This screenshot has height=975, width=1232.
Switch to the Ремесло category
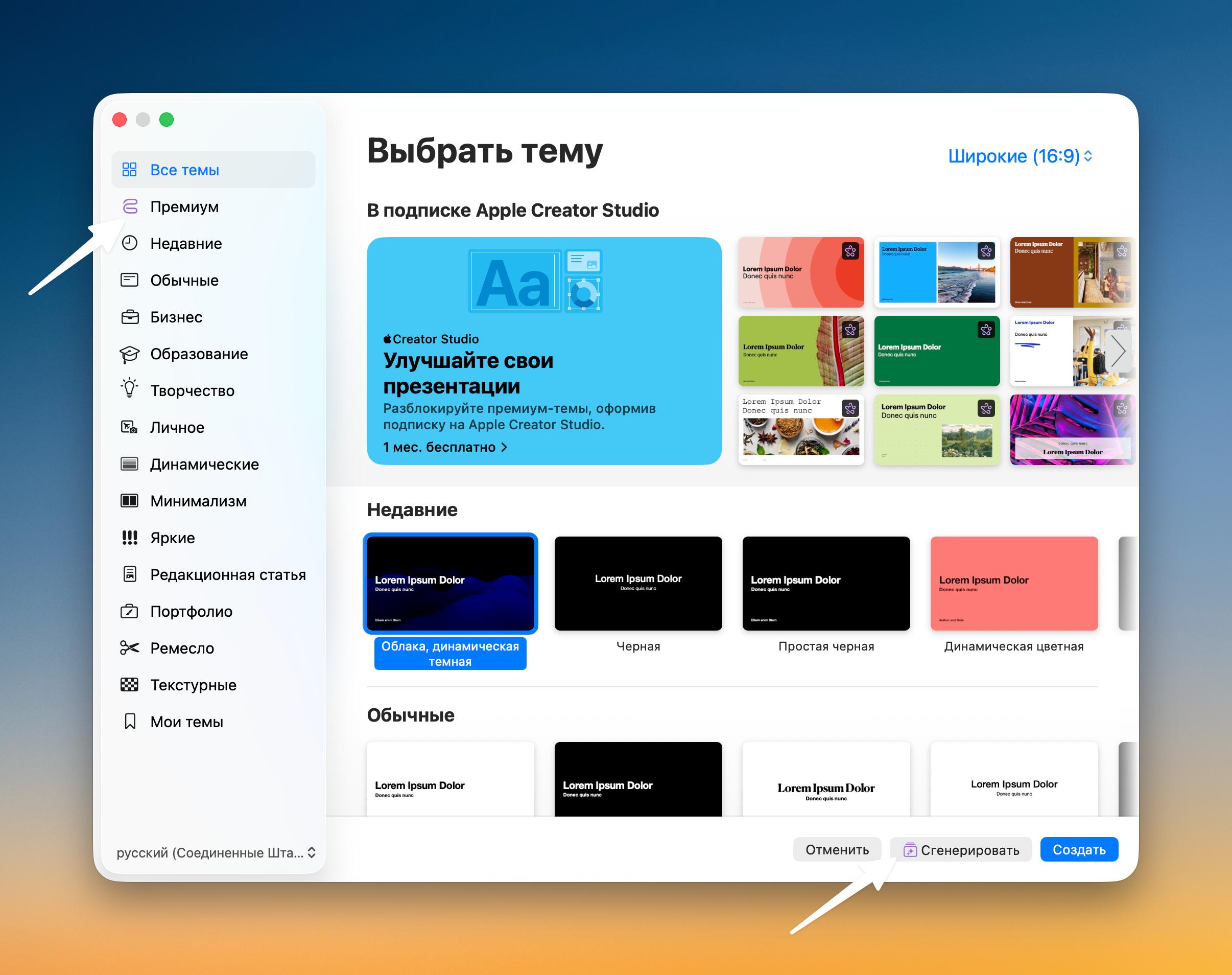(214, 648)
